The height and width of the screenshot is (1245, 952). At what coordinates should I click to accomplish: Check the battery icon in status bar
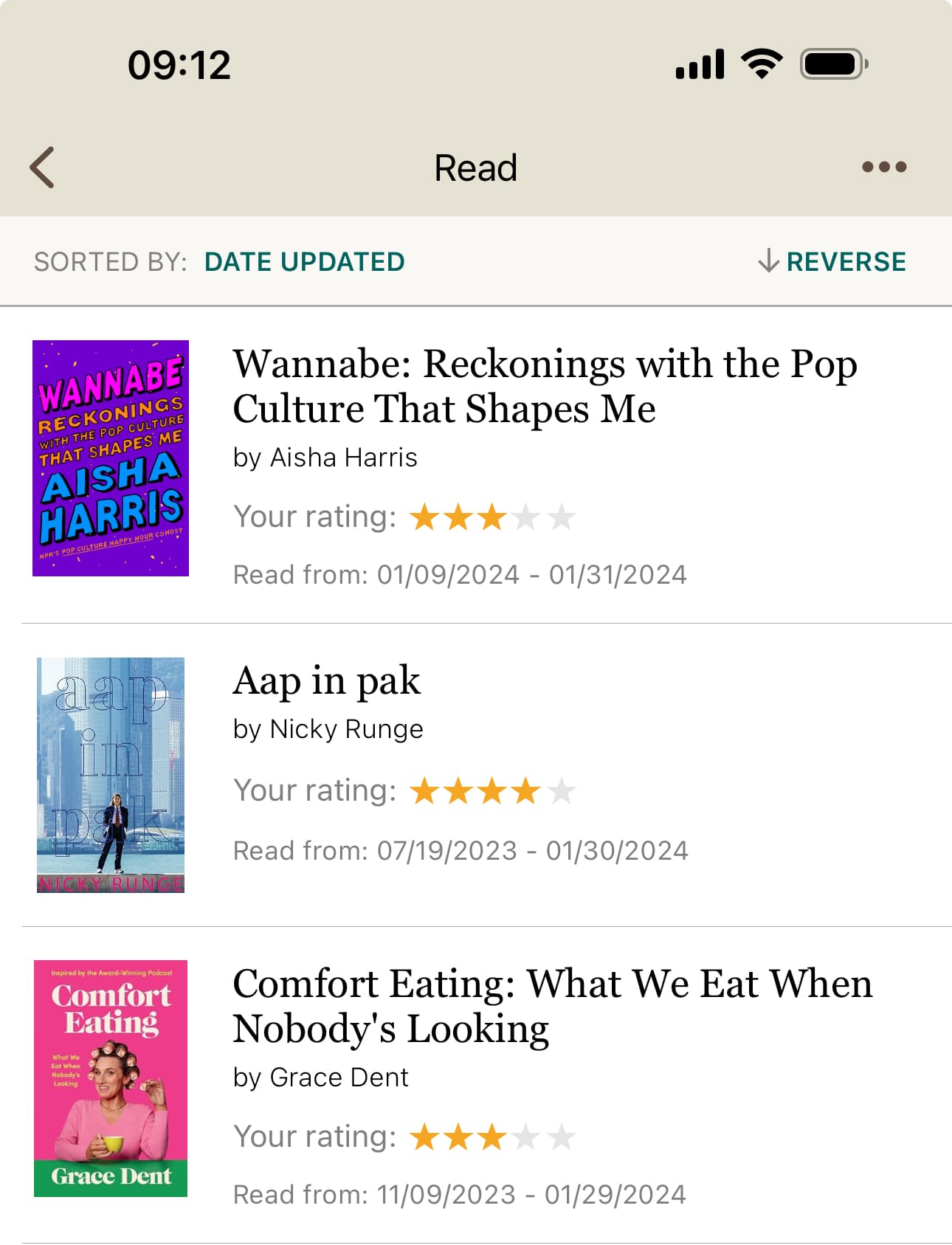click(834, 64)
